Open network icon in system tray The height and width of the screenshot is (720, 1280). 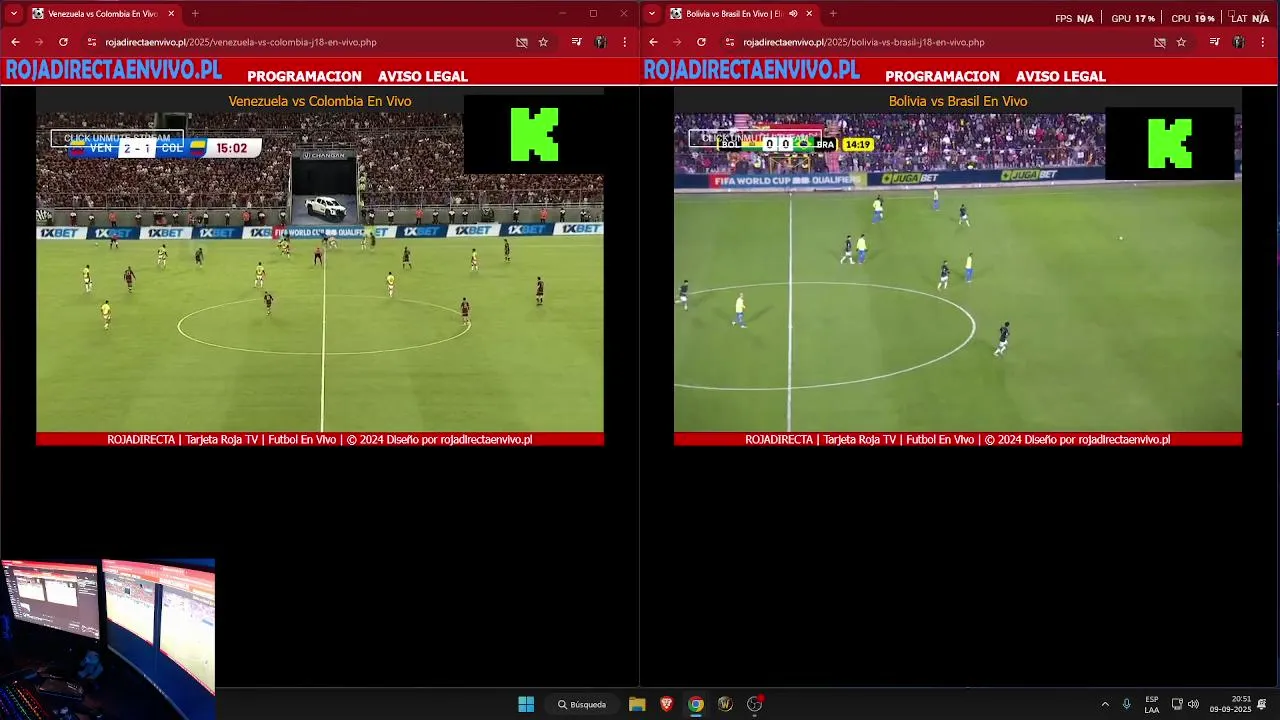[1177, 704]
